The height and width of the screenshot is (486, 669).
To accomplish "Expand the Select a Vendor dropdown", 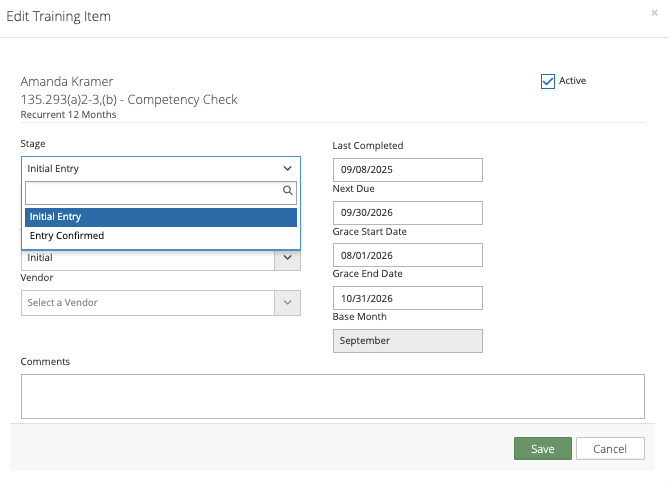I will pyautogui.click(x=288, y=303).
